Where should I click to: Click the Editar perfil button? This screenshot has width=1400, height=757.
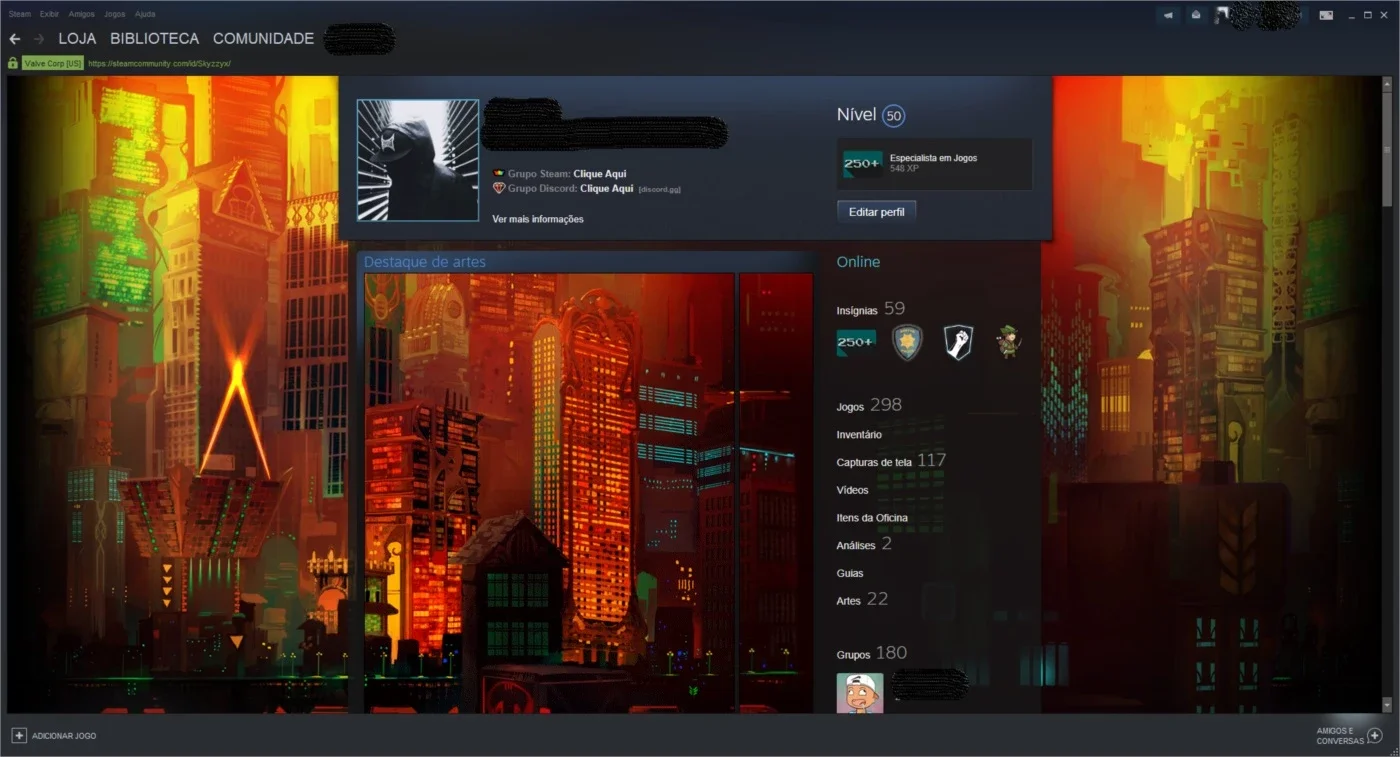coord(876,212)
